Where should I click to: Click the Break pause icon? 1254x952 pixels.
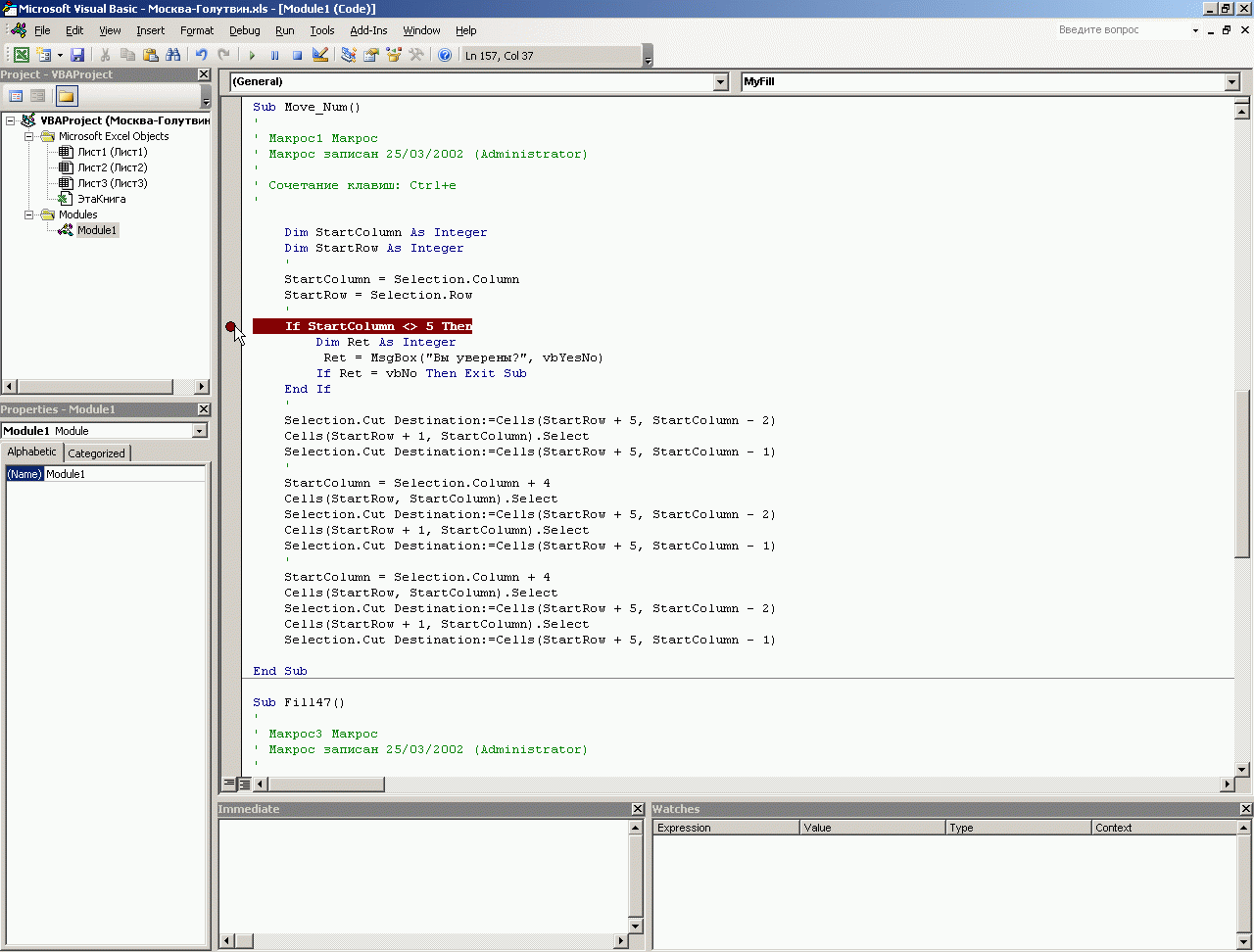click(x=274, y=56)
